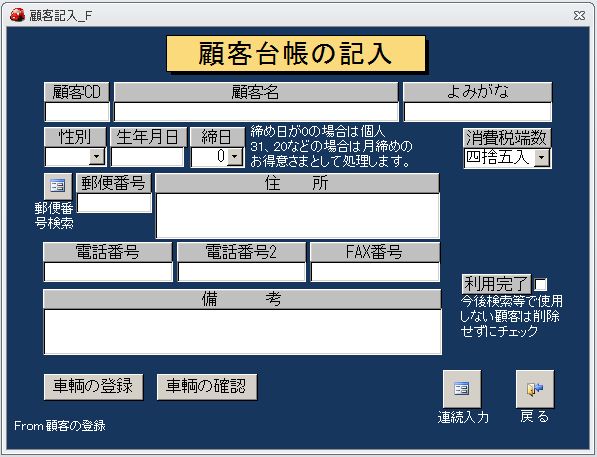Click the 顧客台帳の記入 title banner

296,53
